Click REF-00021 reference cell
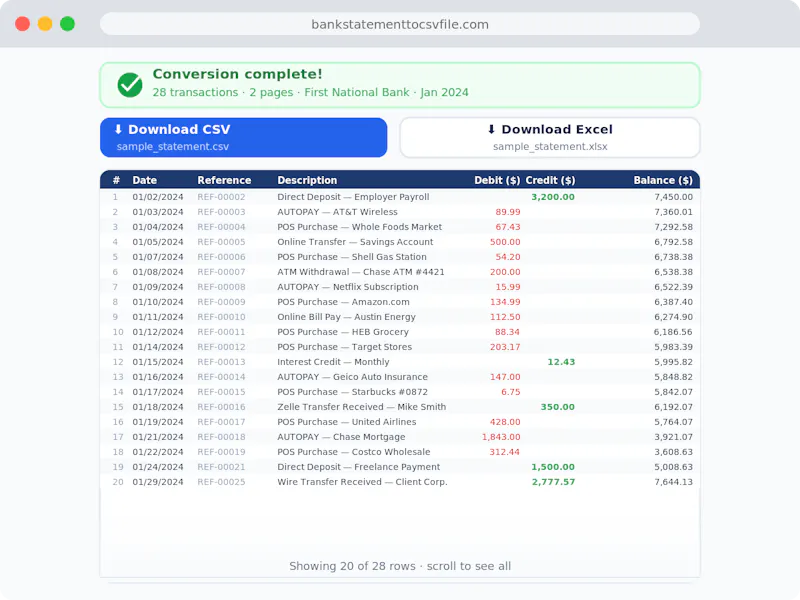Screen dimensions: 800x600 click(221, 467)
